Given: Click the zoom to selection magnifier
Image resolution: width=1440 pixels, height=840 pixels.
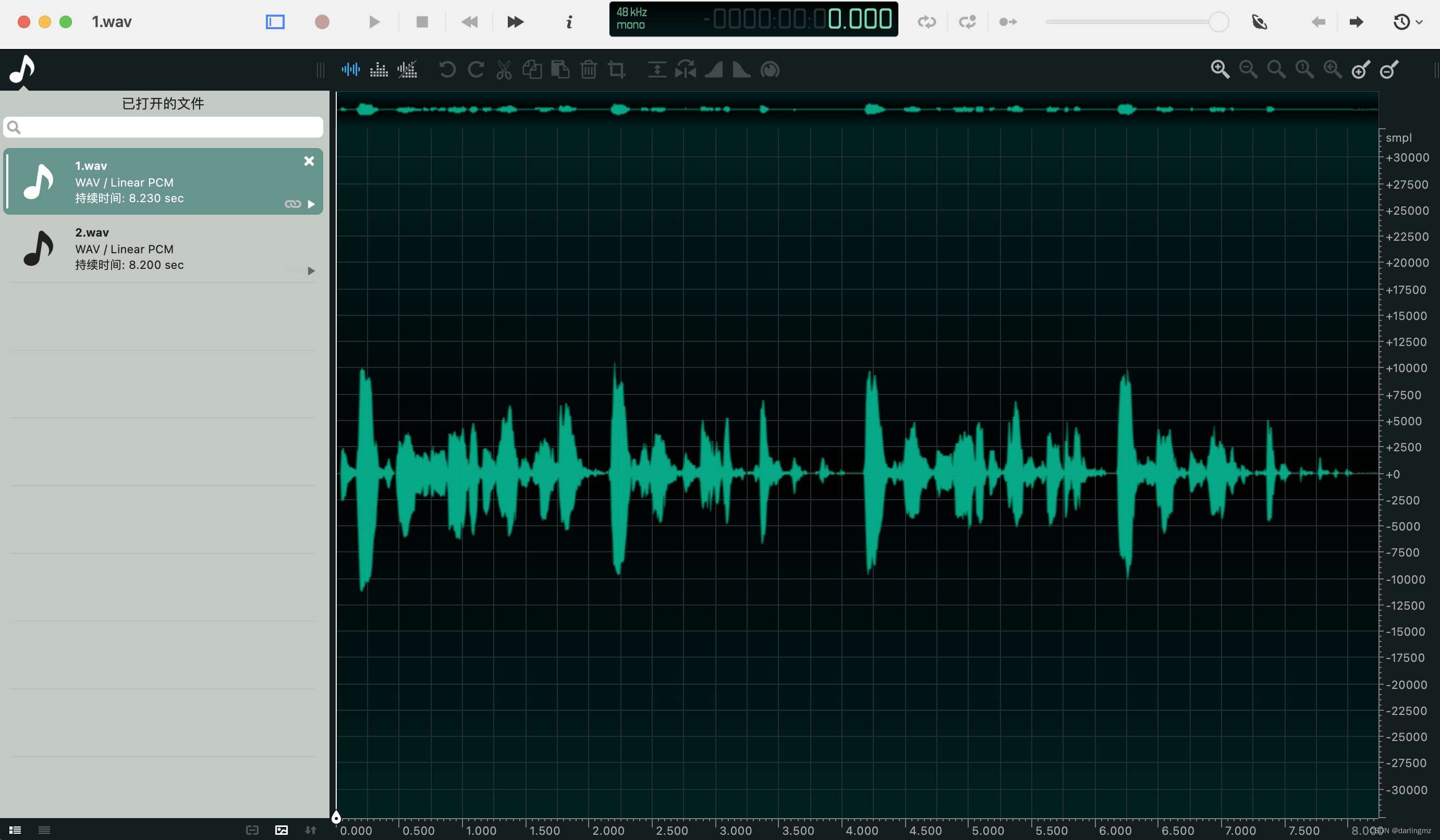Looking at the screenshot, I should click(x=1276, y=70).
